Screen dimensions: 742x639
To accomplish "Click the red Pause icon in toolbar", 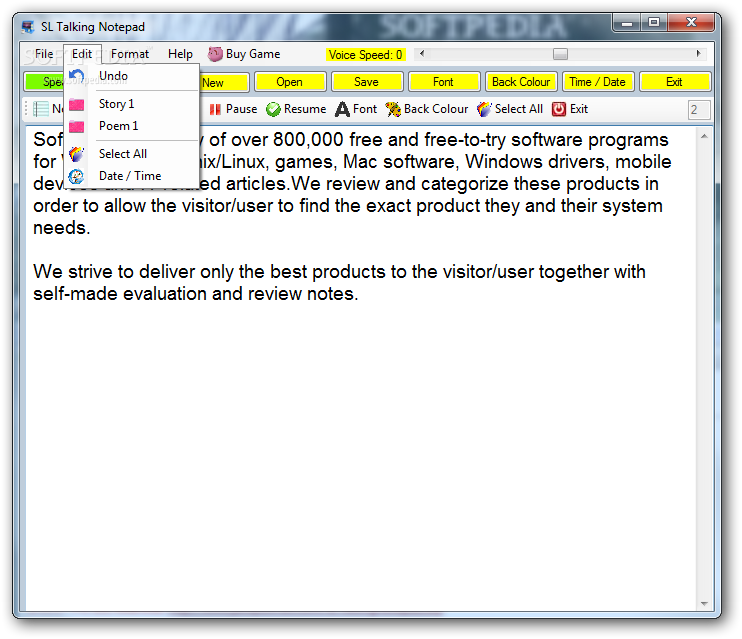I will pyautogui.click(x=215, y=109).
